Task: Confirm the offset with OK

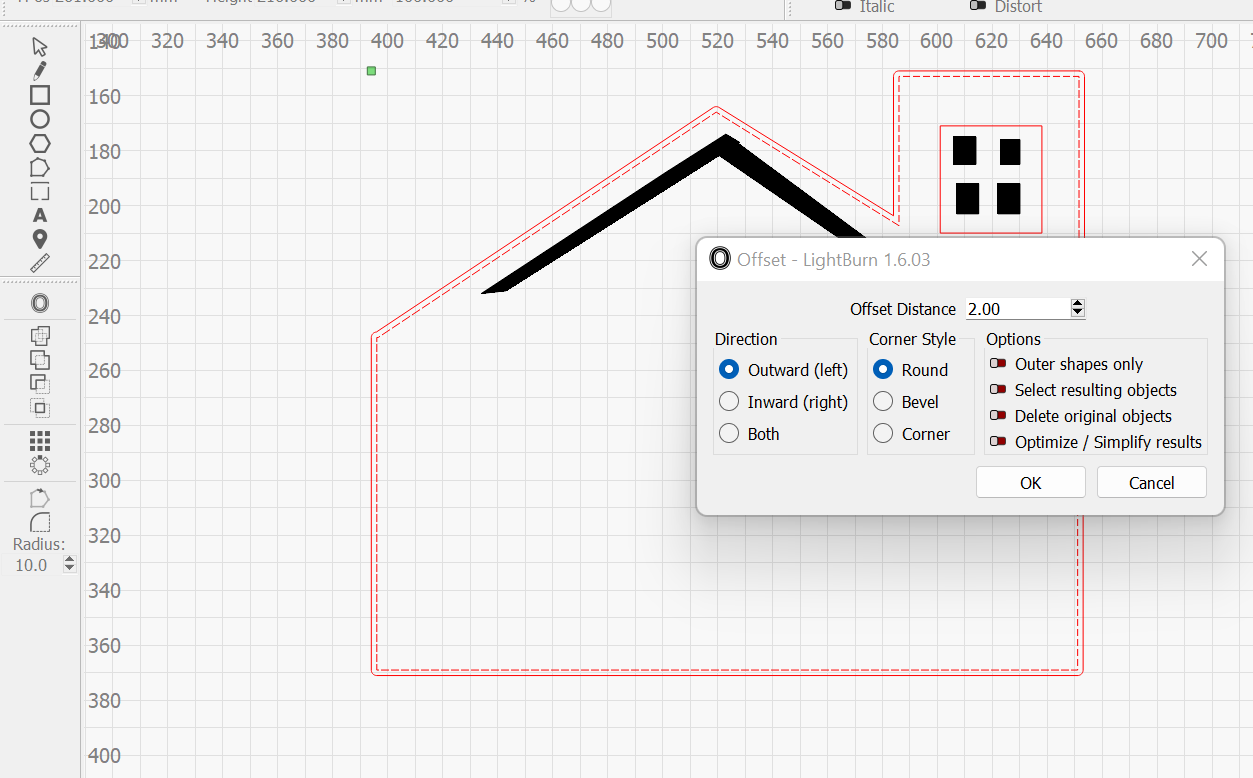Action: click(1030, 482)
